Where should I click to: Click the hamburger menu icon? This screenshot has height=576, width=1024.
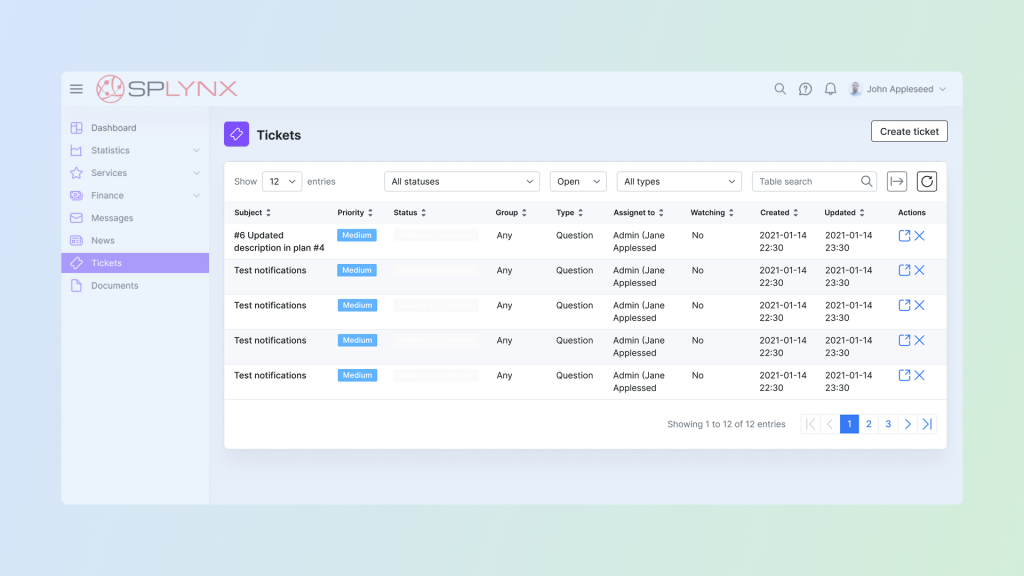pyautogui.click(x=76, y=89)
